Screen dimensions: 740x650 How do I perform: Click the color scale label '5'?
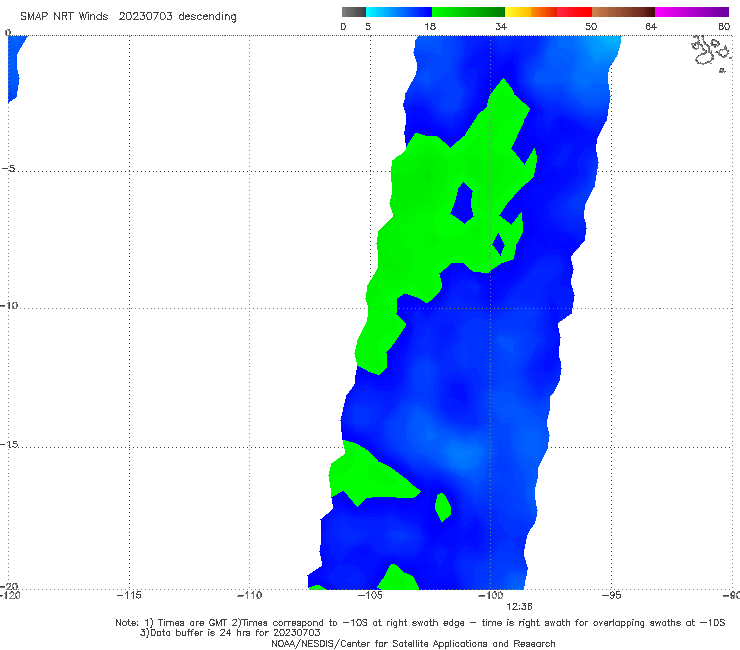coord(368,26)
